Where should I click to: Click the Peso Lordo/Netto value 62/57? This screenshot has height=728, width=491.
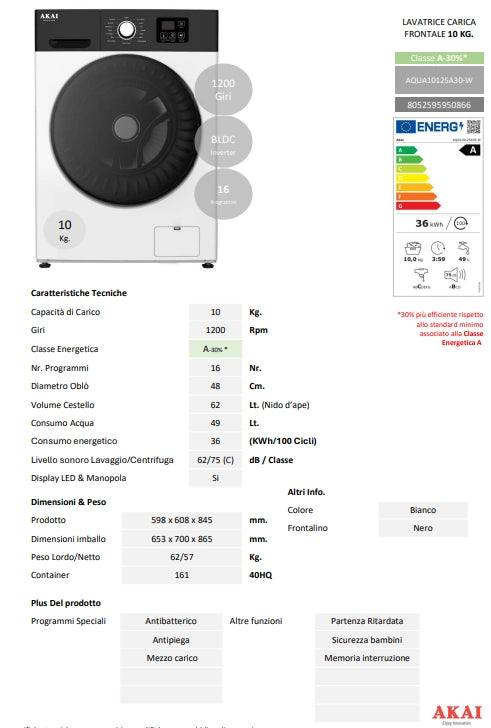coord(182,557)
